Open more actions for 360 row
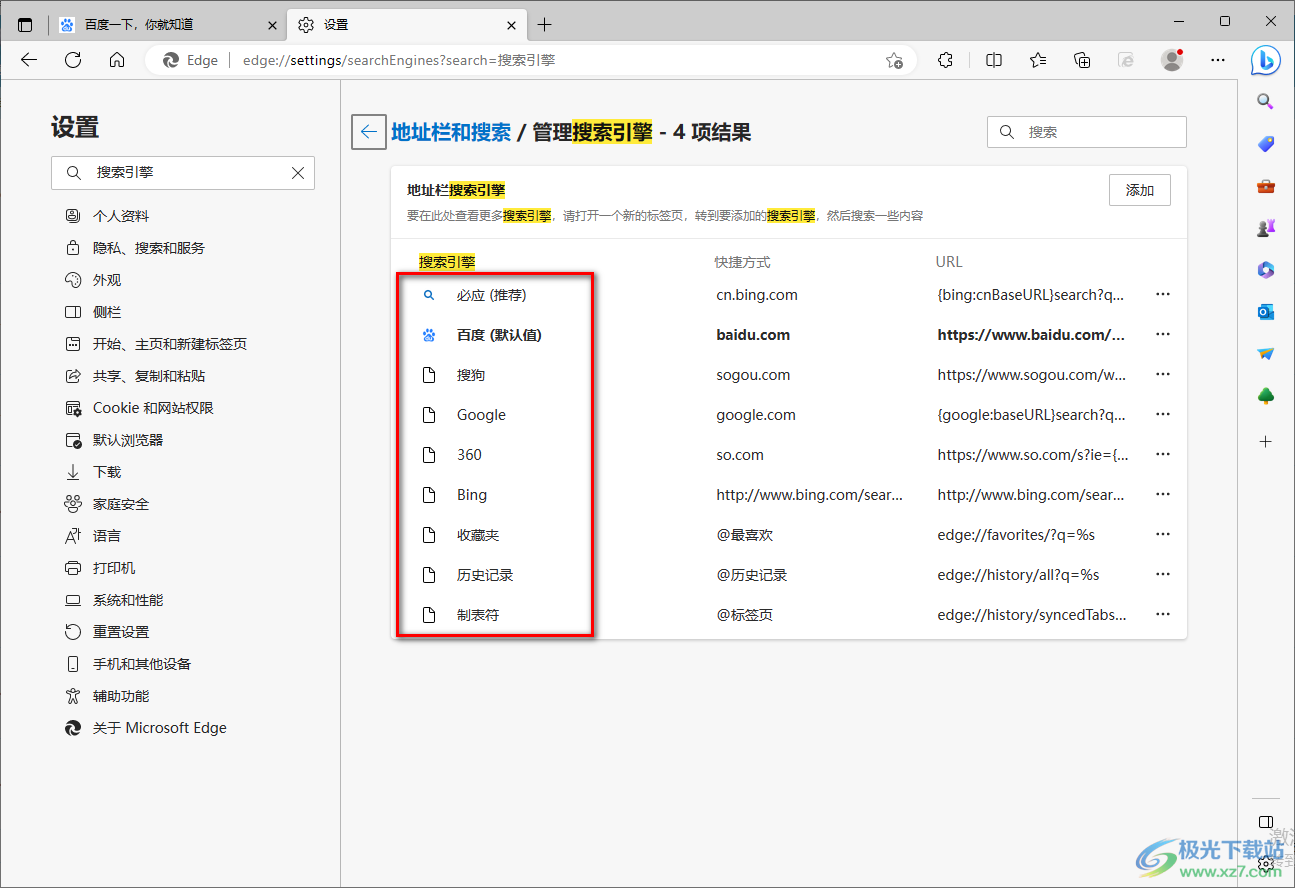This screenshot has height=888, width=1295. pos(1162,455)
